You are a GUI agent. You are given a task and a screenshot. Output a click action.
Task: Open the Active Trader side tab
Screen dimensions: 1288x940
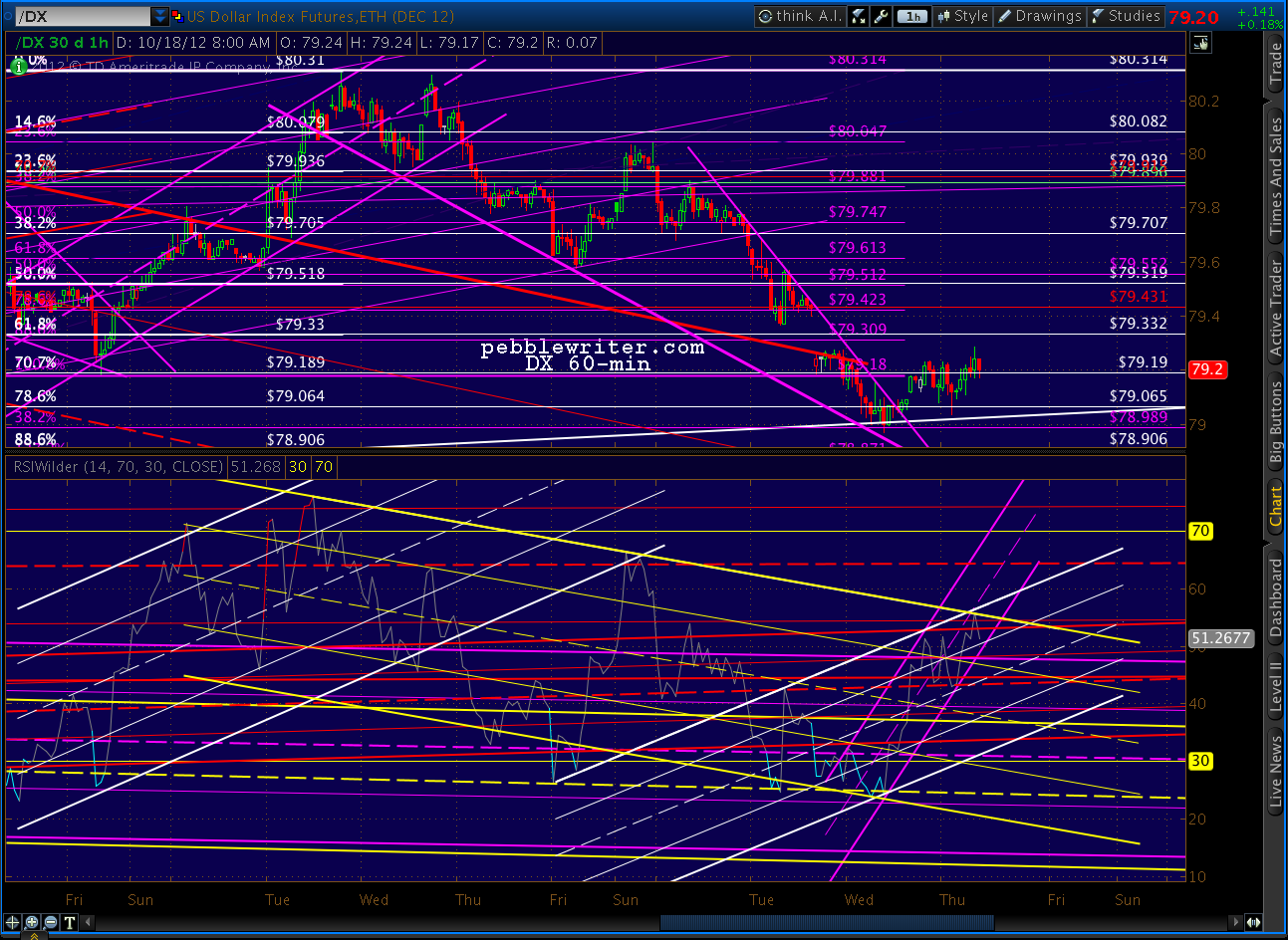coord(1276,308)
